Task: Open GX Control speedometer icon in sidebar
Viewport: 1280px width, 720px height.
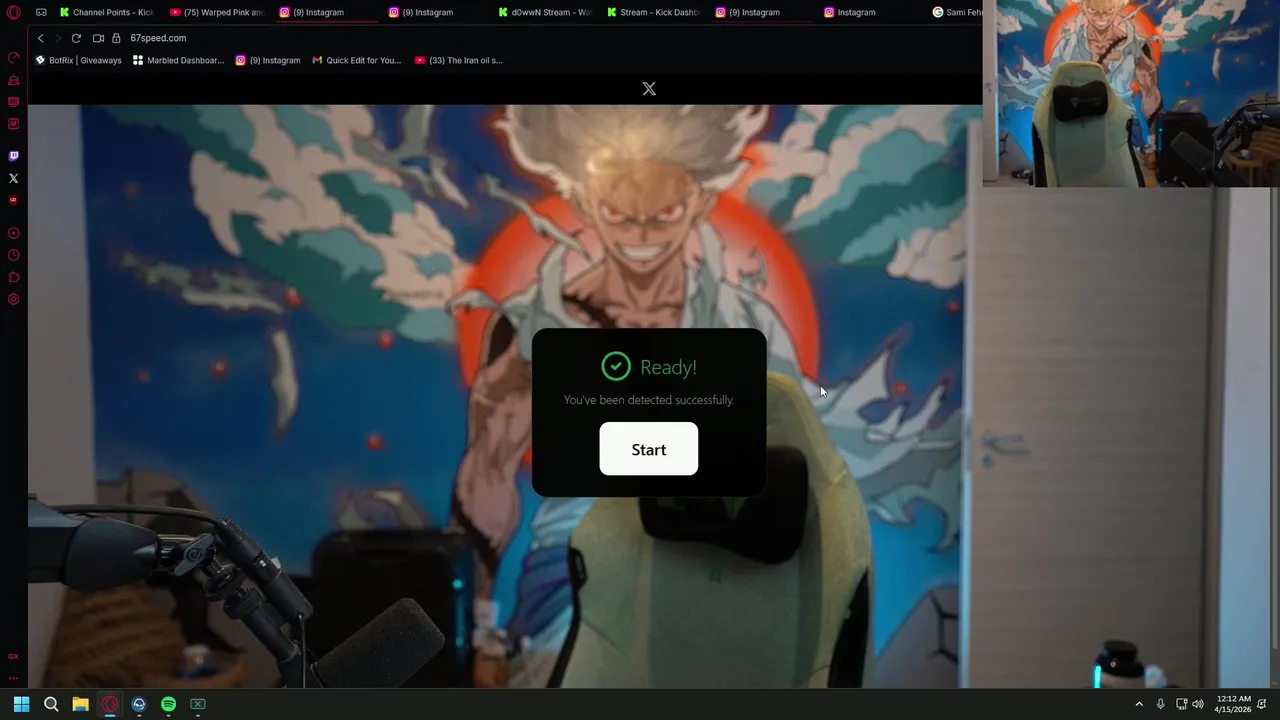Action: pyautogui.click(x=14, y=57)
